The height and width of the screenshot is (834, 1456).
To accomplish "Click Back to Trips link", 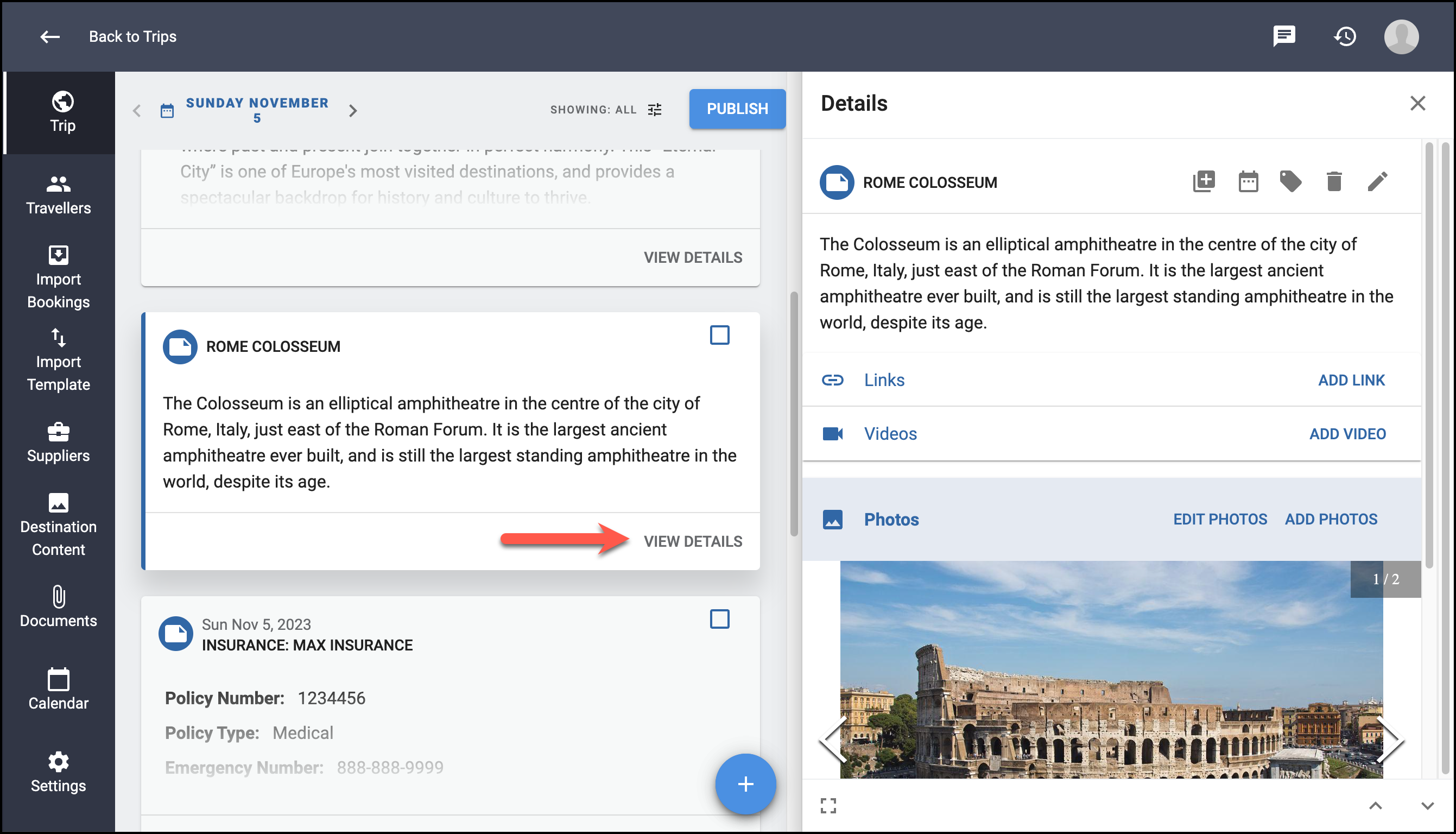I will [133, 37].
